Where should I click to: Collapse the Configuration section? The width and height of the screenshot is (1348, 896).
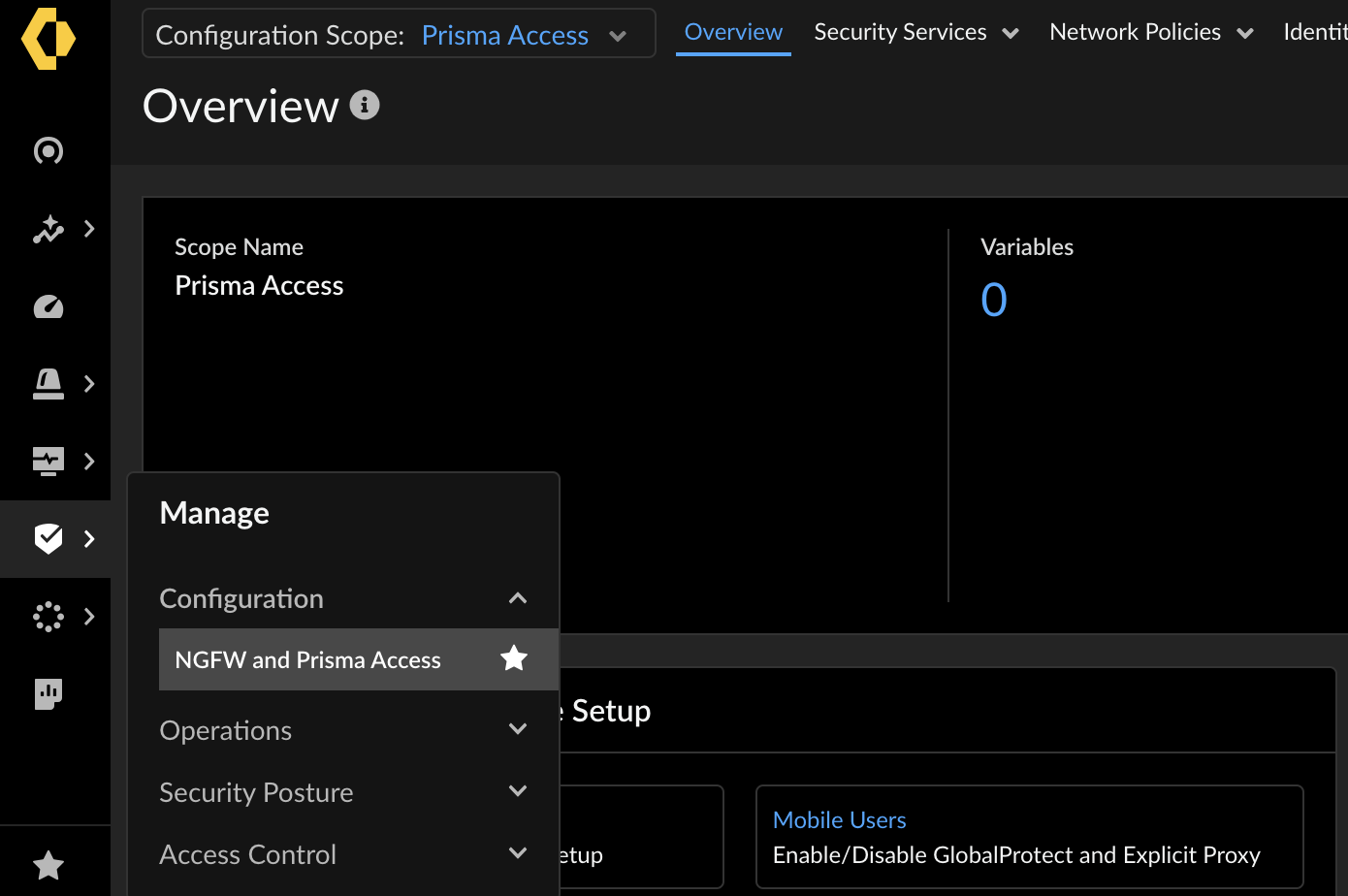pos(518,598)
